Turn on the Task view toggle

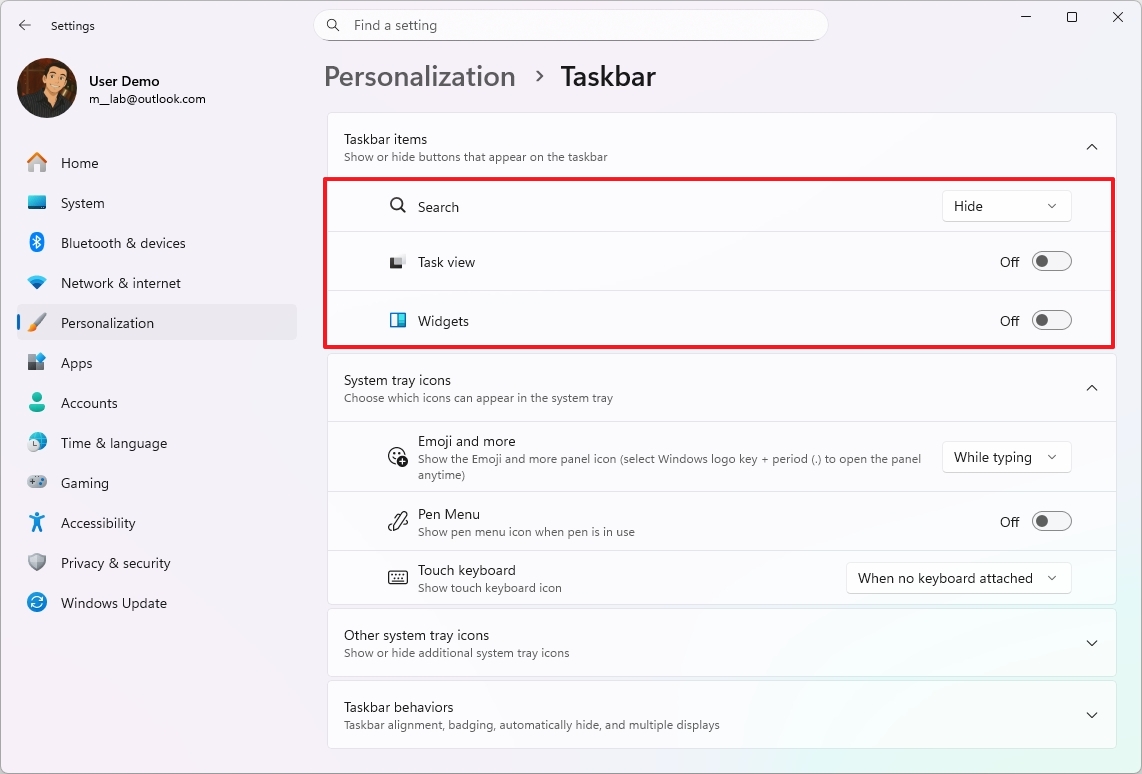point(1051,260)
